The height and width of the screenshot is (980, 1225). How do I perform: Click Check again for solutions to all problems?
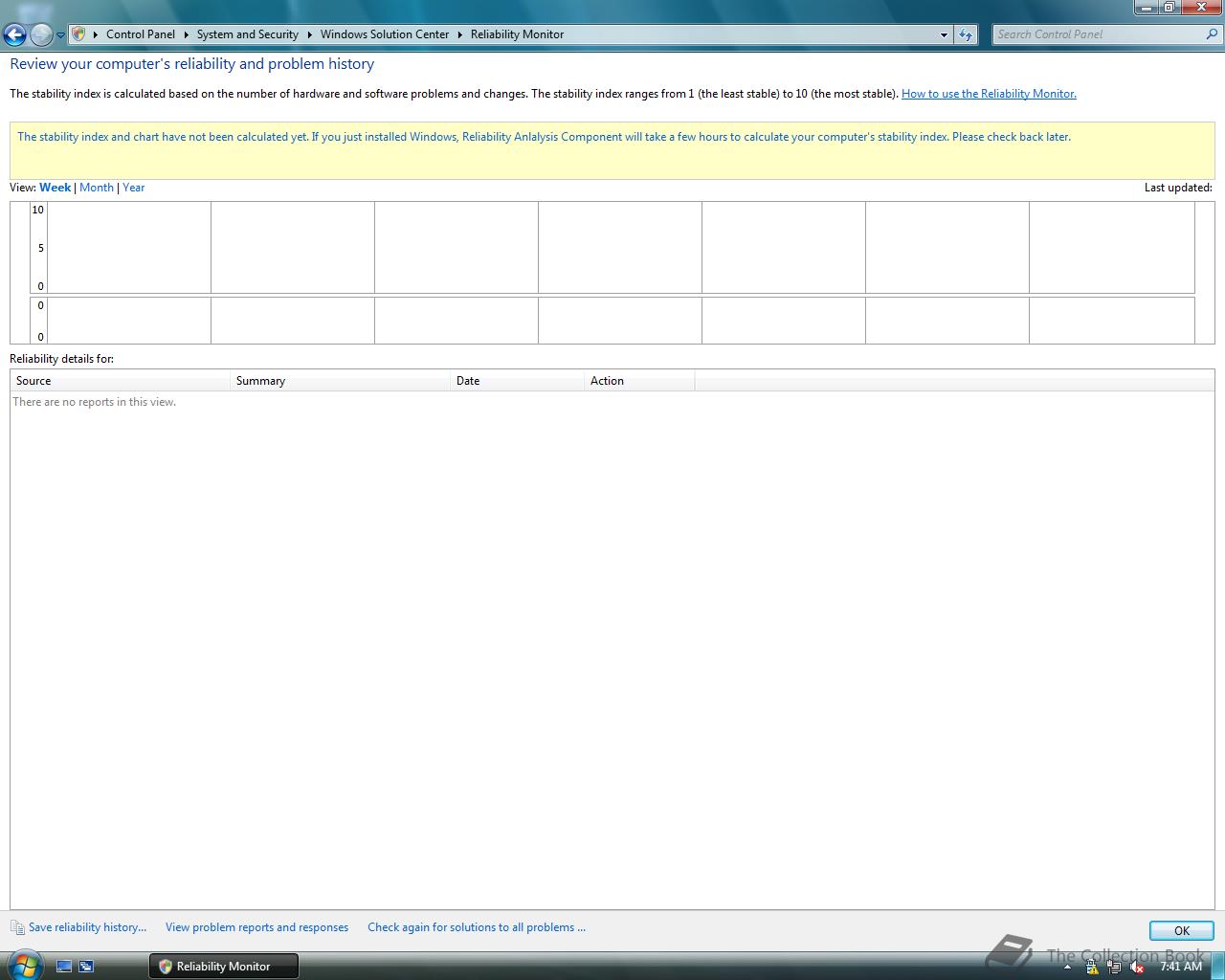click(x=477, y=927)
